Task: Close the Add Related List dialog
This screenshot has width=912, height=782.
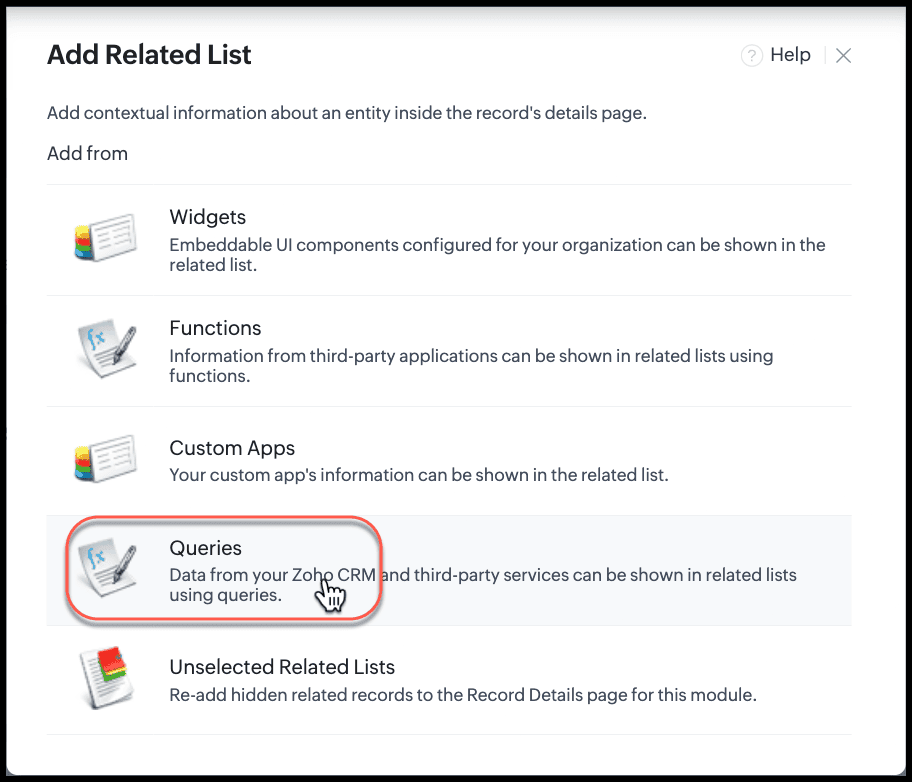Action: pos(843,56)
